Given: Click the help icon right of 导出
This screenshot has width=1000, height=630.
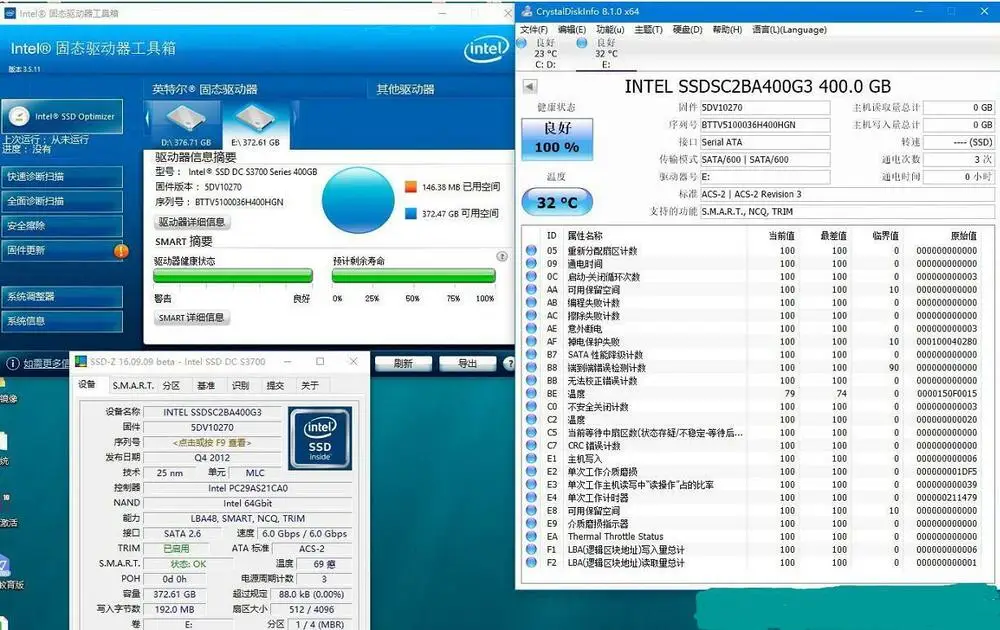Looking at the screenshot, I should (x=508, y=363).
